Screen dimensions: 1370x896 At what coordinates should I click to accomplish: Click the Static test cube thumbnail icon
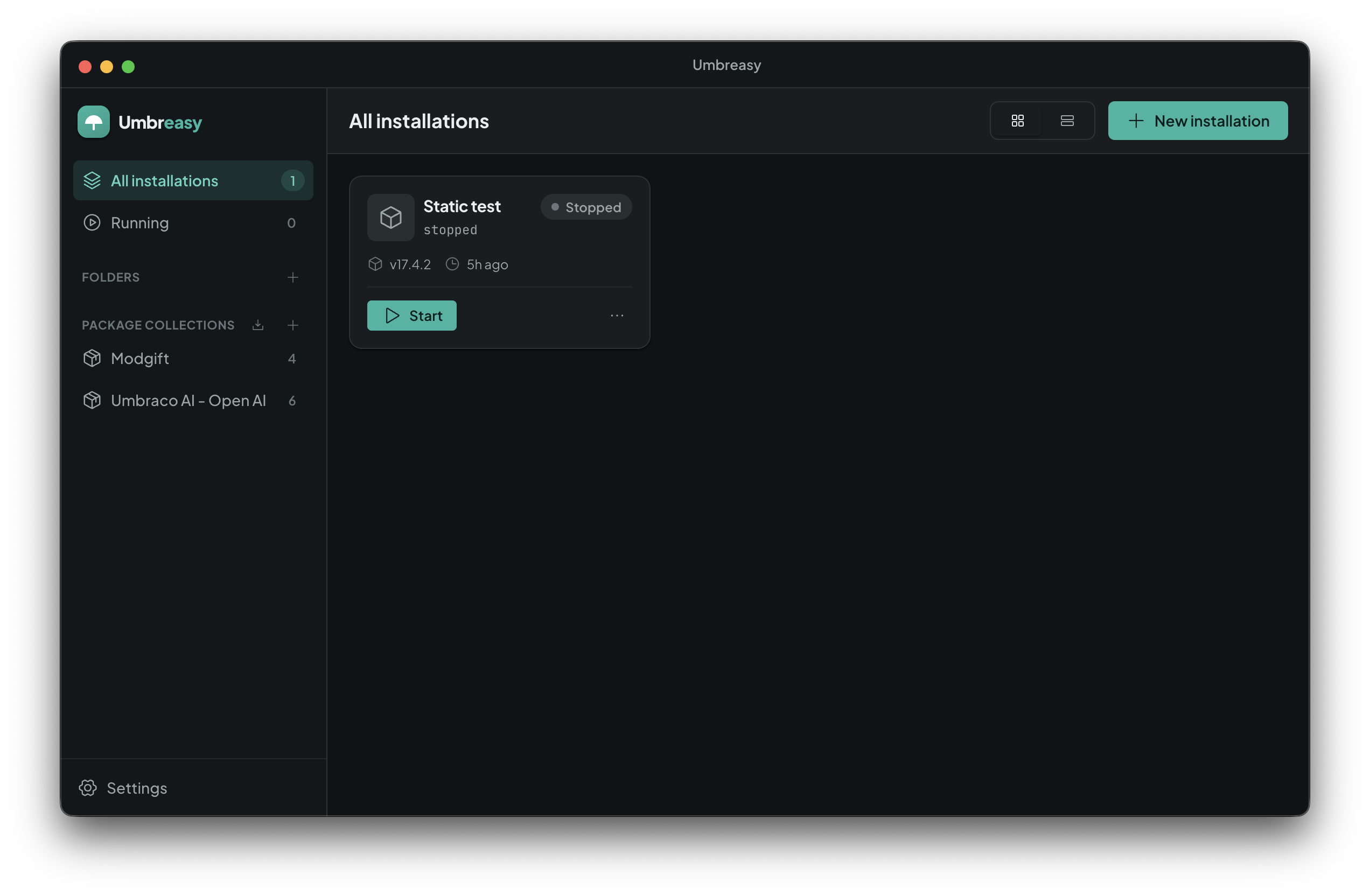pyautogui.click(x=390, y=218)
